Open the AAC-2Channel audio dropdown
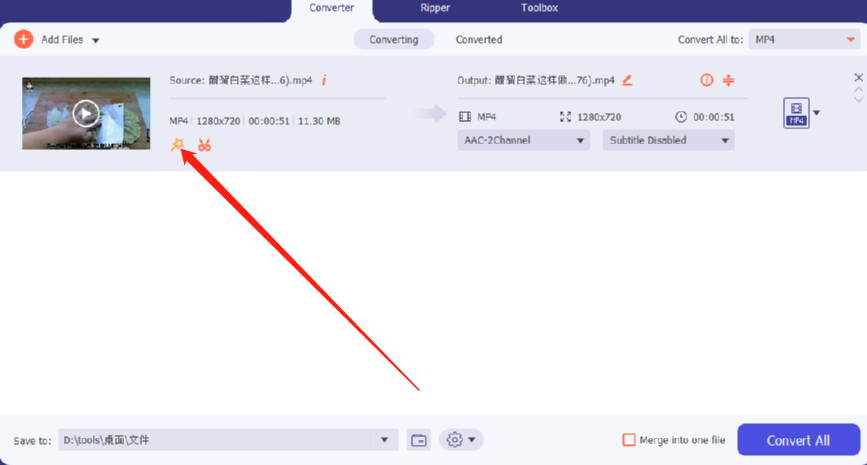This screenshot has width=867, height=465. tap(523, 140)
